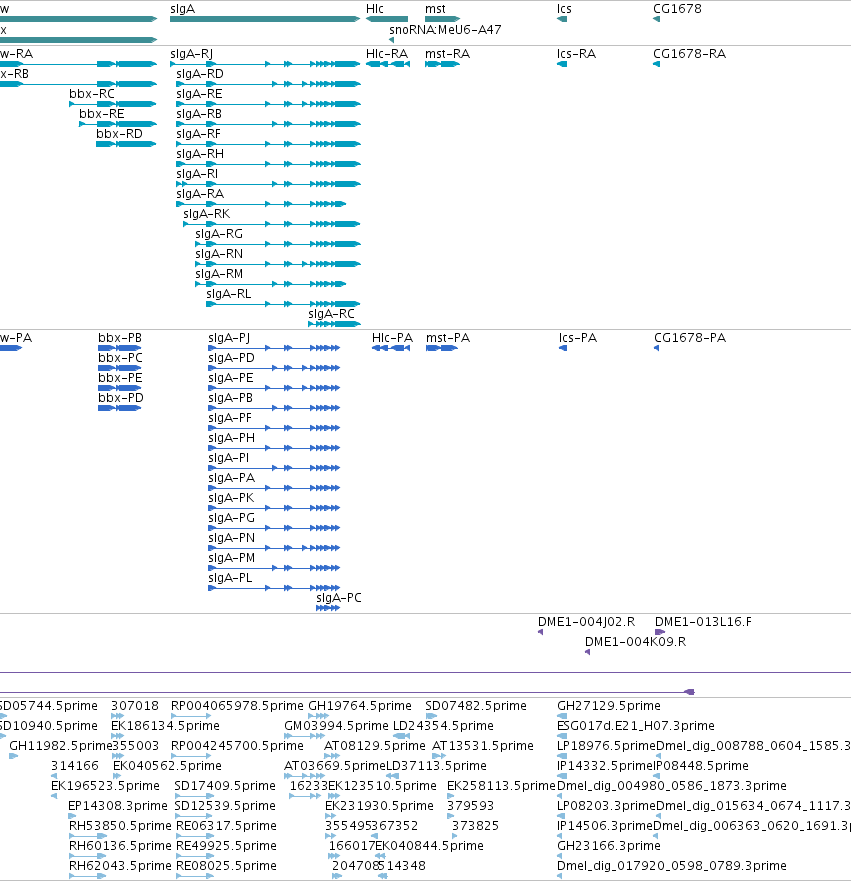Select transcript label slgA-RE
The width and height of the screenshot is (851, 881).
(x=199, y=94)
